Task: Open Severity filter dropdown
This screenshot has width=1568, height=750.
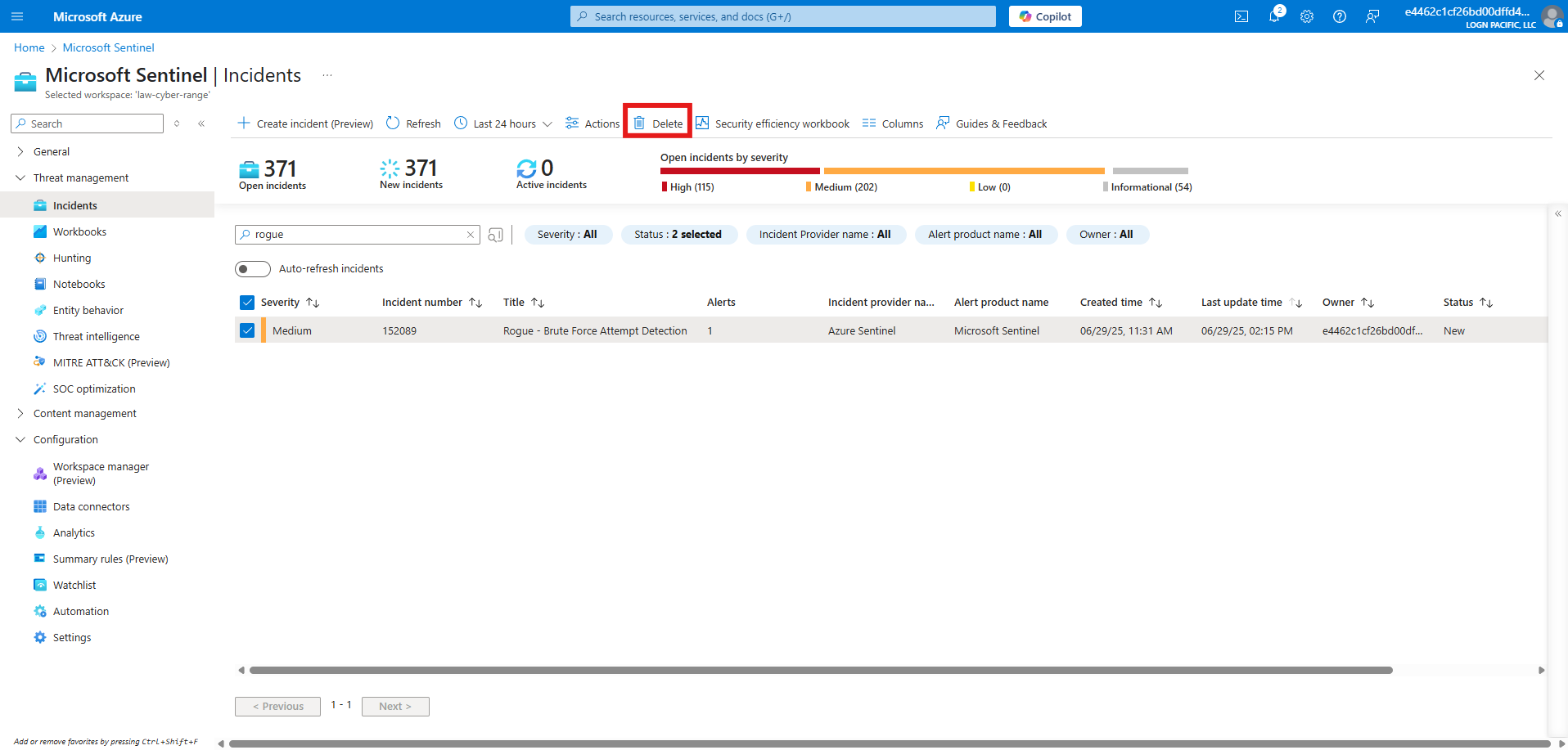Action: point(567,235)
